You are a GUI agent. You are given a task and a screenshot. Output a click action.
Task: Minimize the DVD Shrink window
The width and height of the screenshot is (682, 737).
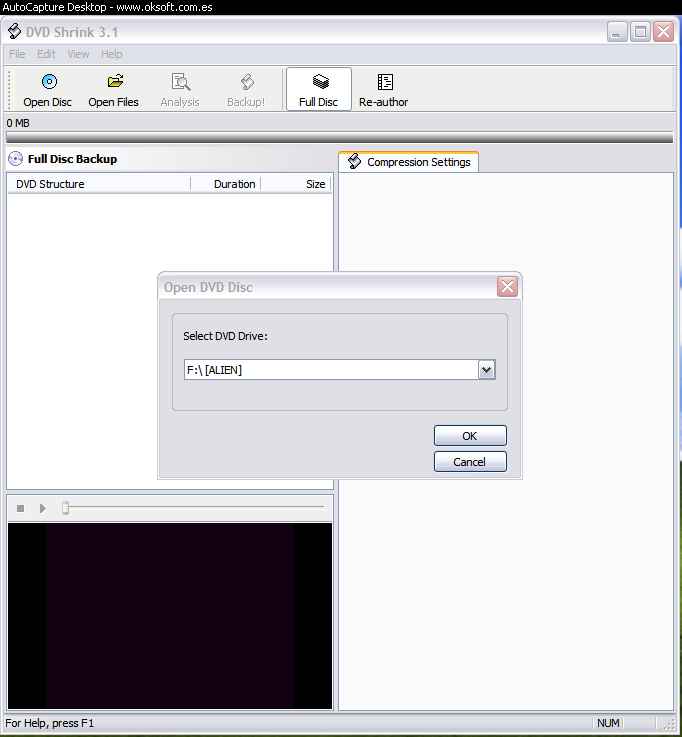(617, 32)
